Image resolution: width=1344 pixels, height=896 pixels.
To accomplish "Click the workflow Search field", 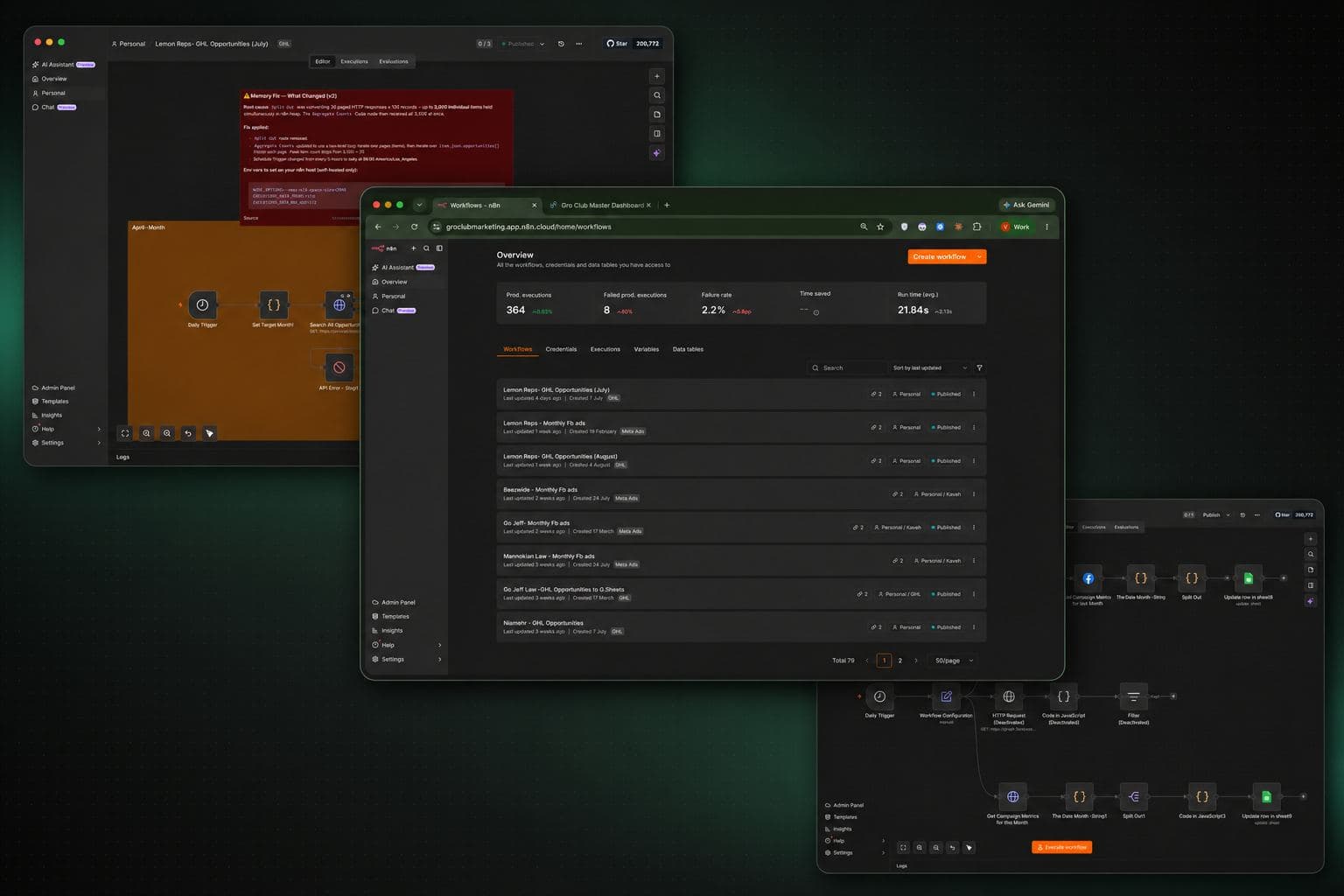I will point(845,367).
